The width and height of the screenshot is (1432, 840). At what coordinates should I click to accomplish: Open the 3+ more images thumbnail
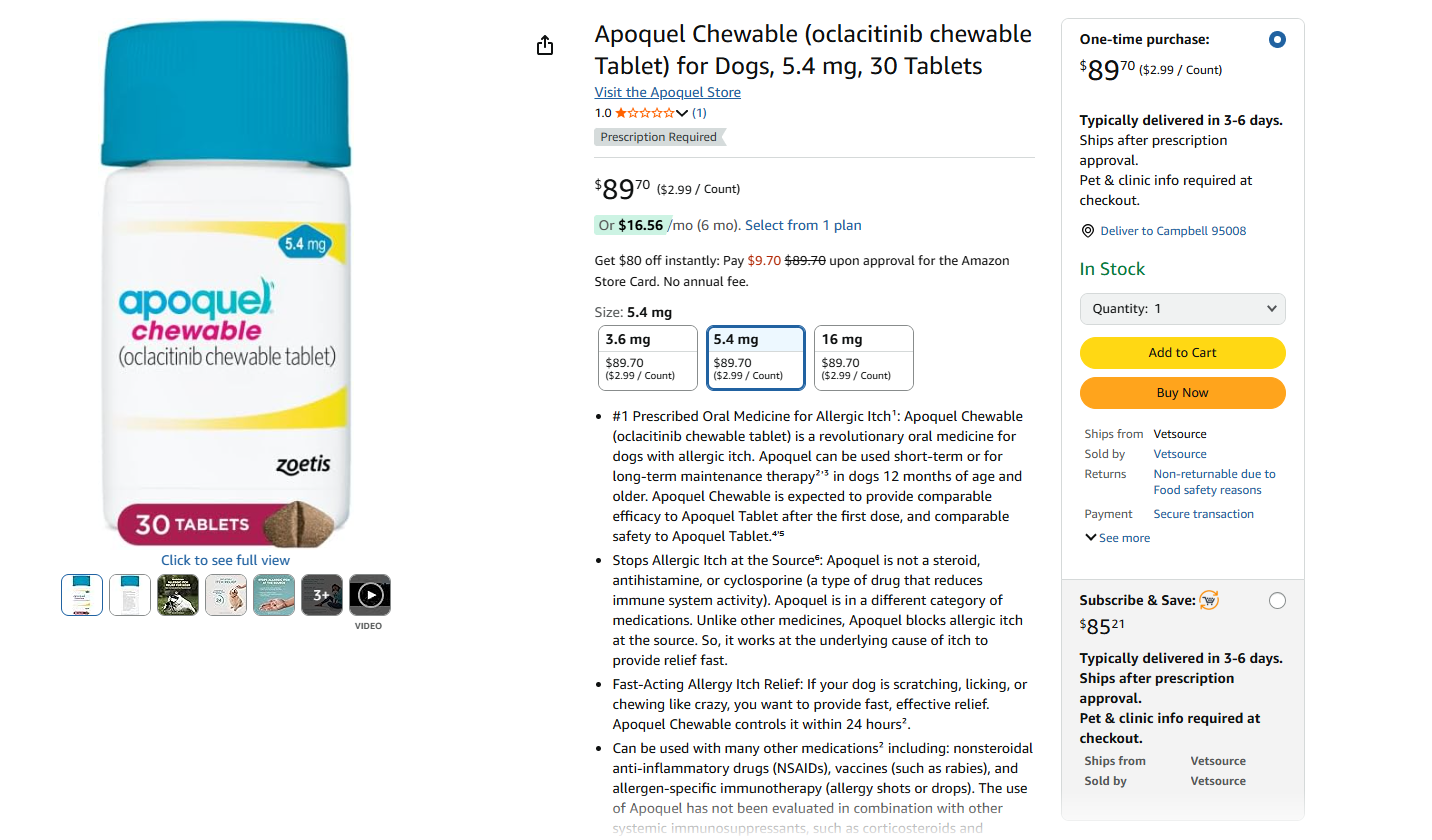point(322,595)
